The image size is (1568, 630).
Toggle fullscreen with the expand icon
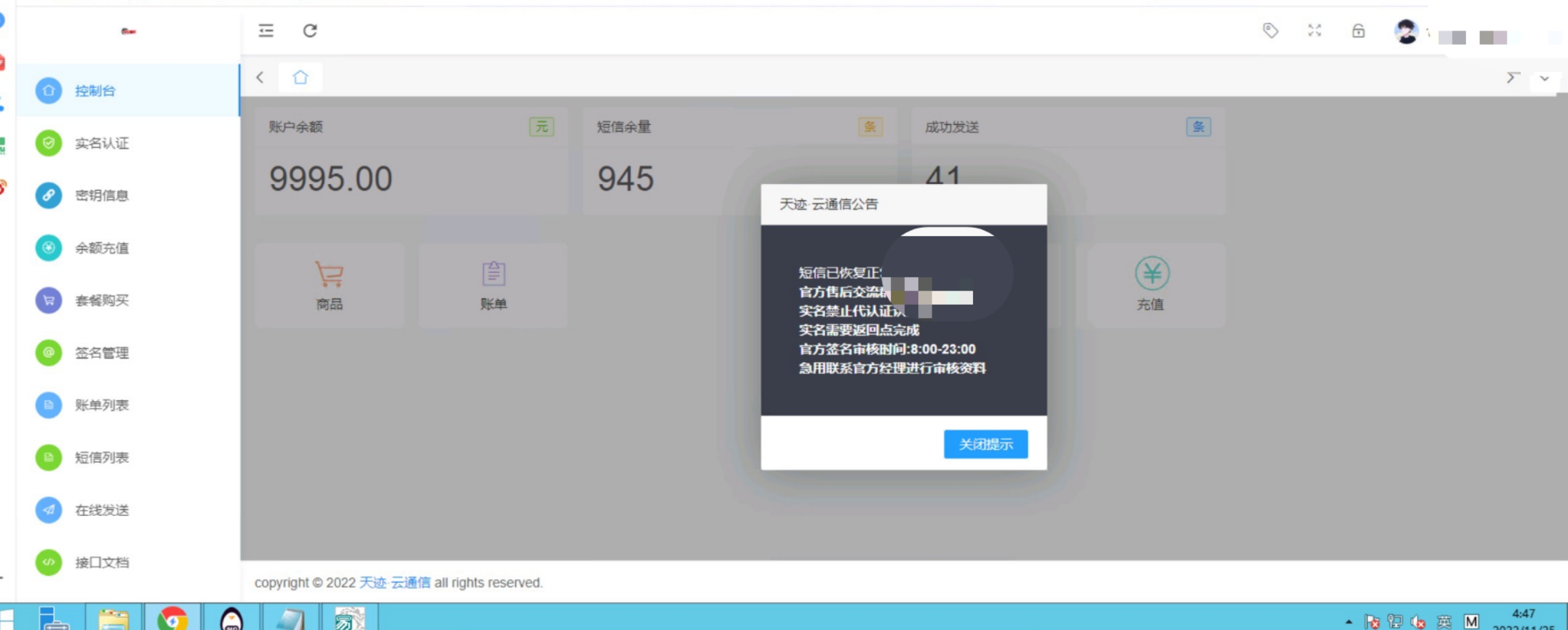[x=1314, y=31]
